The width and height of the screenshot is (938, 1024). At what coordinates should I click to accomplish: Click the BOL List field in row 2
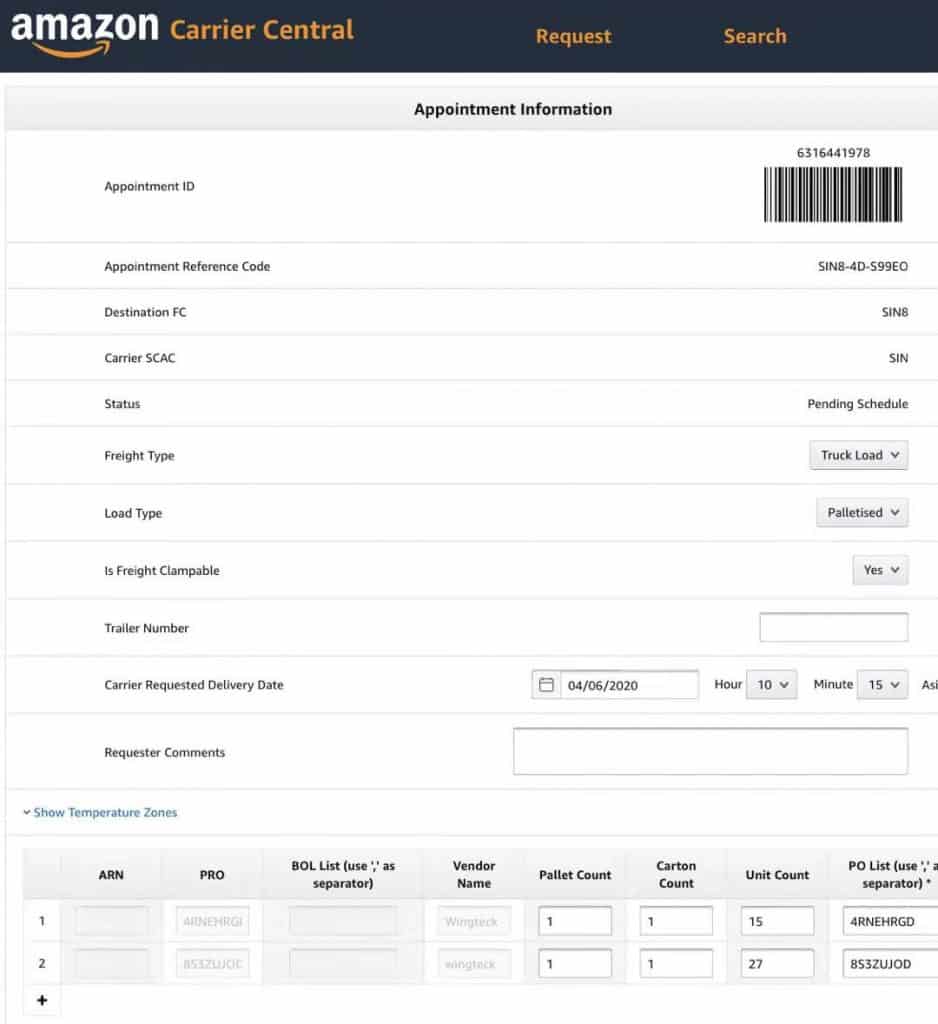(x=343, y=963)
